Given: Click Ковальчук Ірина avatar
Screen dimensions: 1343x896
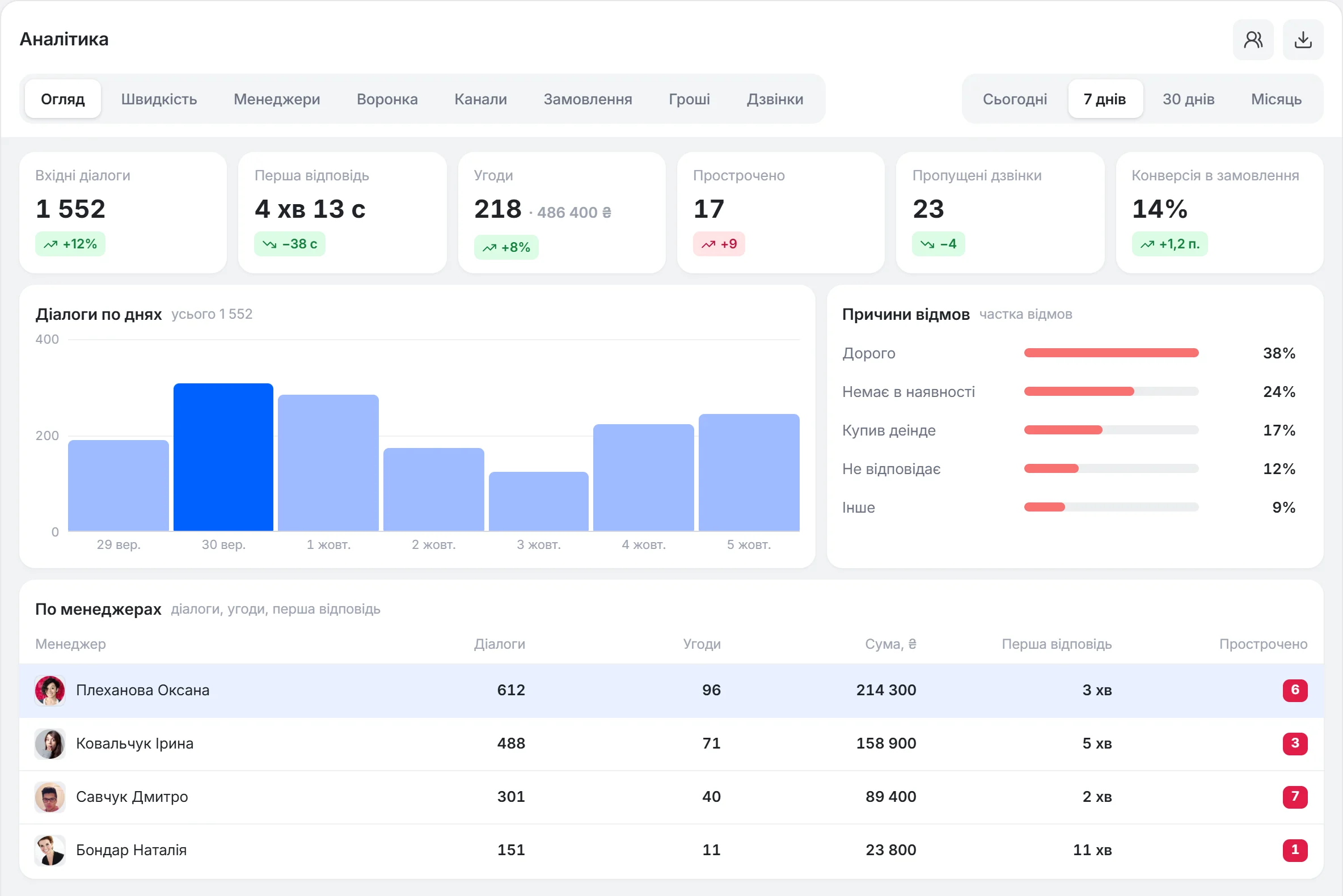Looking at the screenshot, I should coord(50,743).
